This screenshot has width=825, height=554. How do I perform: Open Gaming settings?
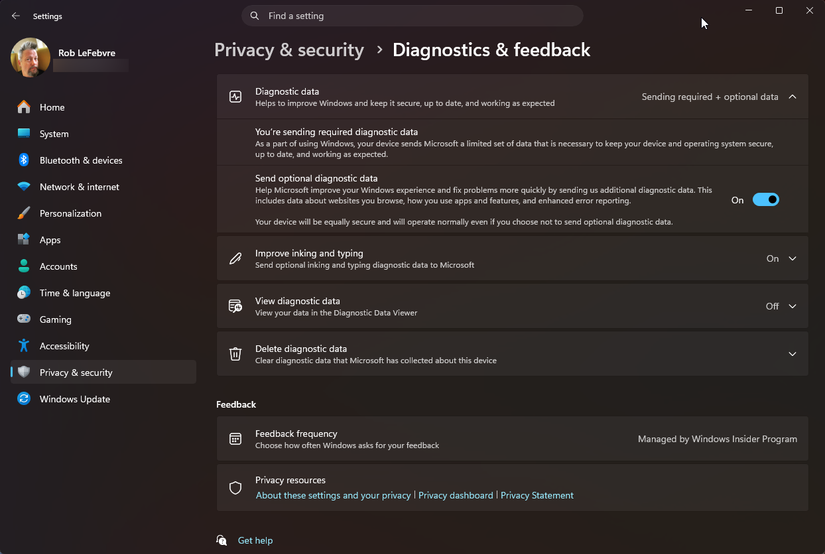click(x=104, y=319)
